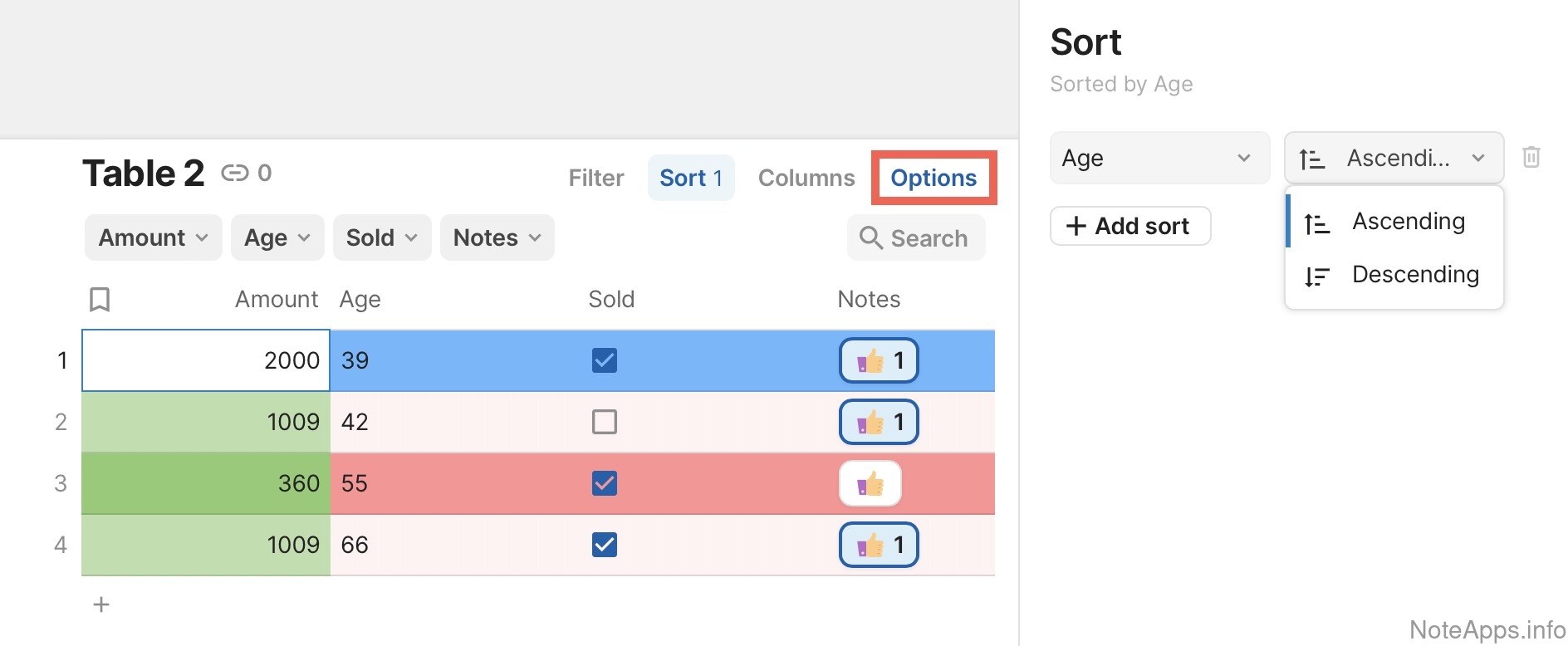The image size is (1568, 646).
Task: Select Descending sort order
Action: point(1414,275)
